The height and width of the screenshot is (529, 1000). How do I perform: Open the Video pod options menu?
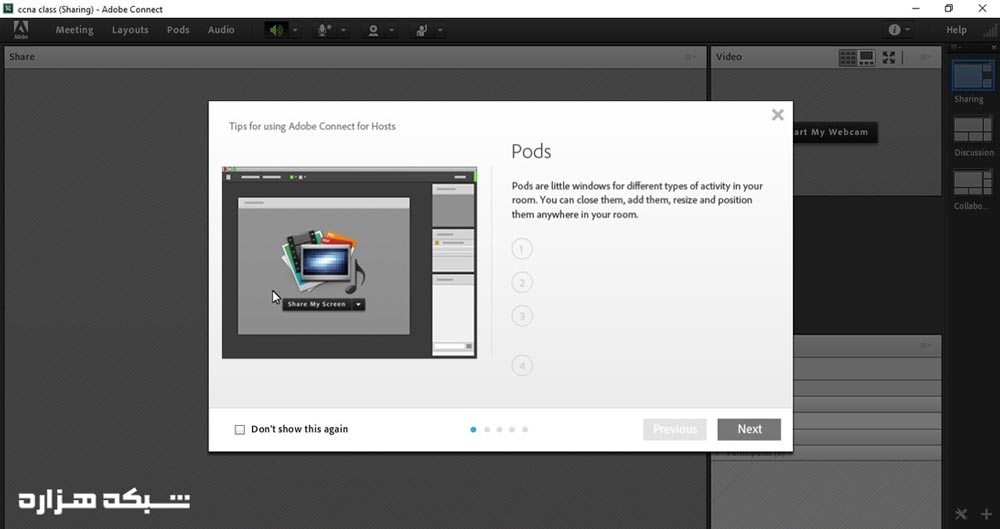[925, 57]
